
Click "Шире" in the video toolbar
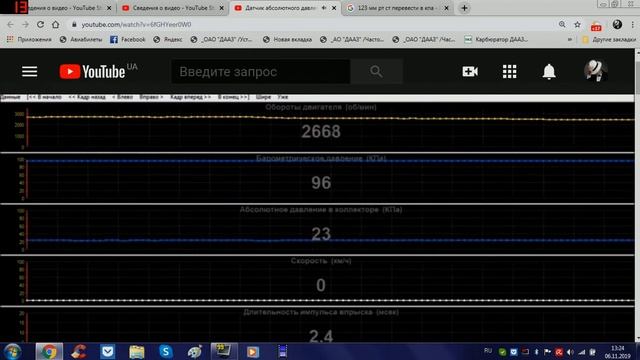click(x=263, y=97)
